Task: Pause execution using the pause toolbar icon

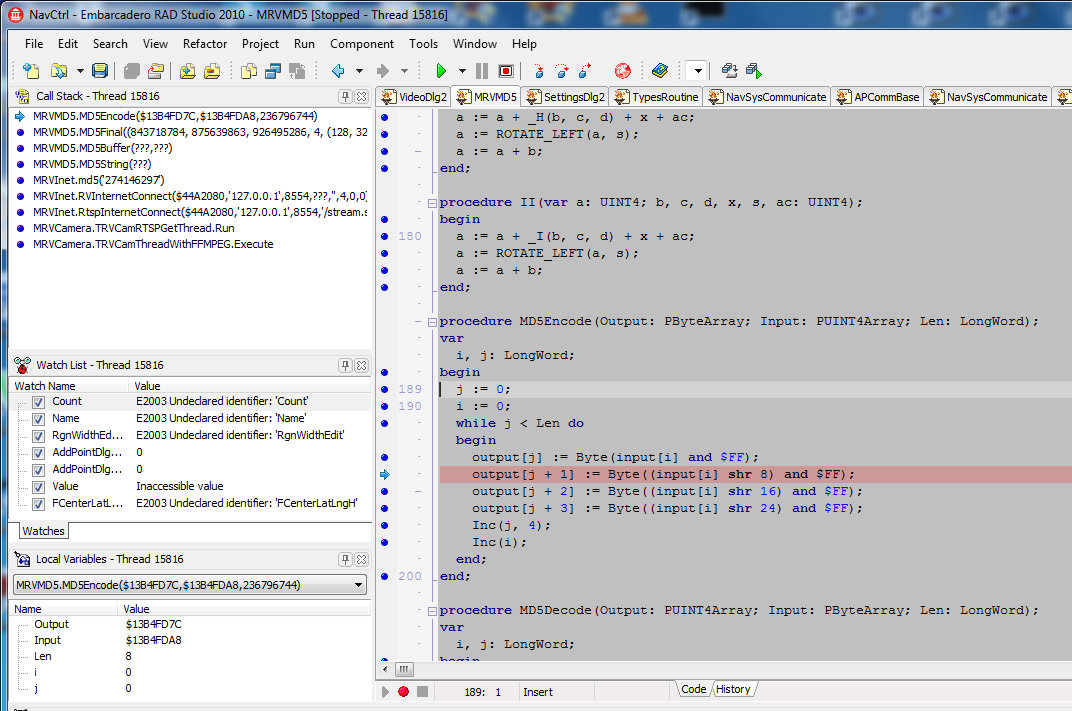Action: [482, 71]
